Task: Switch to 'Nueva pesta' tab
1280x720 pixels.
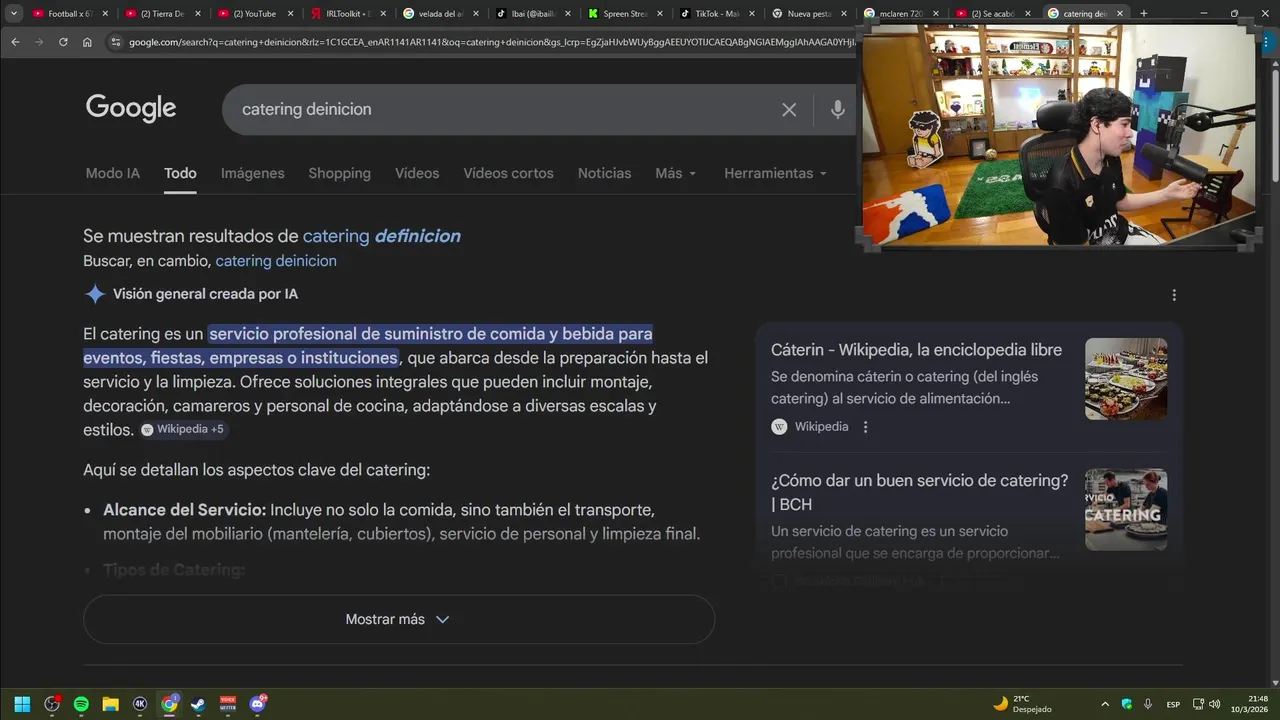Action: 810,14
